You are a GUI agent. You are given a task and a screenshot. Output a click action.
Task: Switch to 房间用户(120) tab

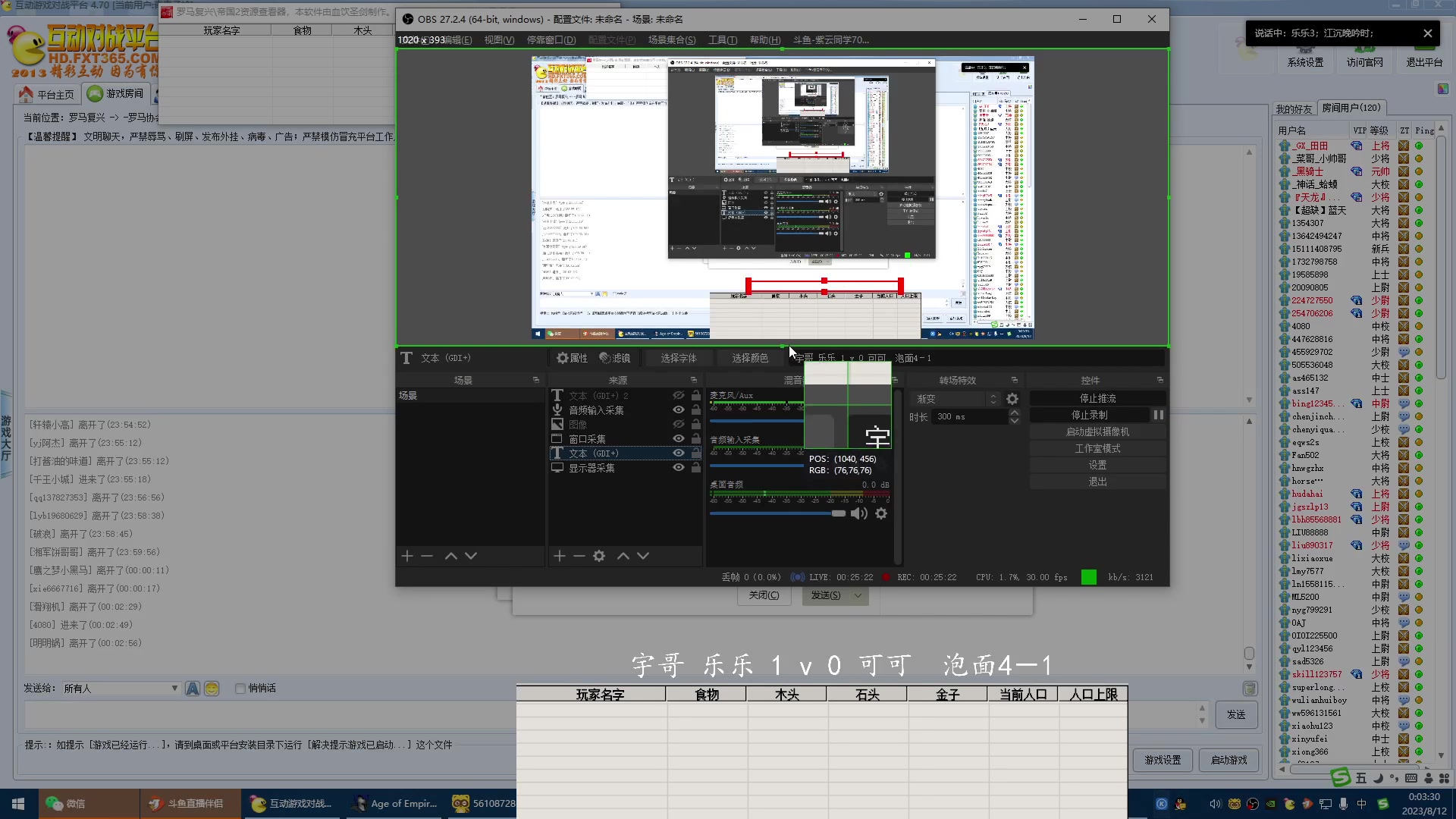click(x=1351, y=108)
